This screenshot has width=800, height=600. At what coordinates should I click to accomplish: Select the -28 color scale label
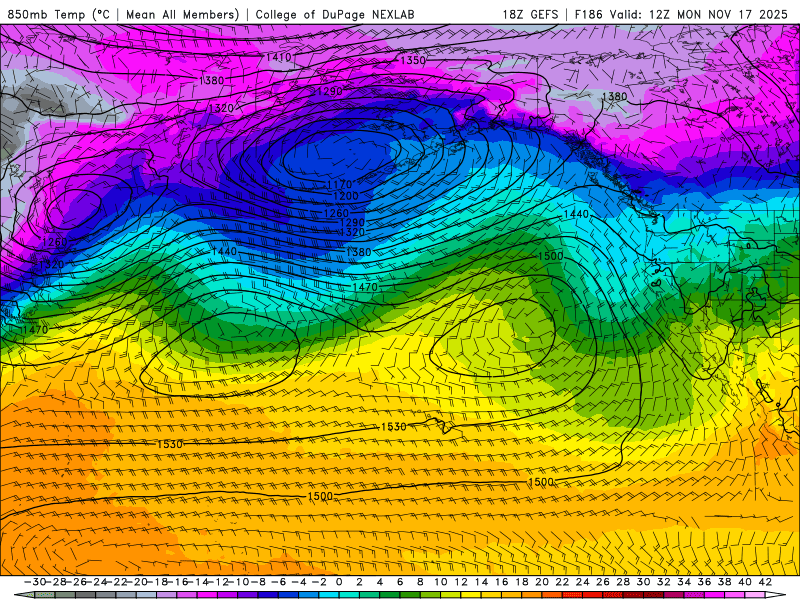57,582
